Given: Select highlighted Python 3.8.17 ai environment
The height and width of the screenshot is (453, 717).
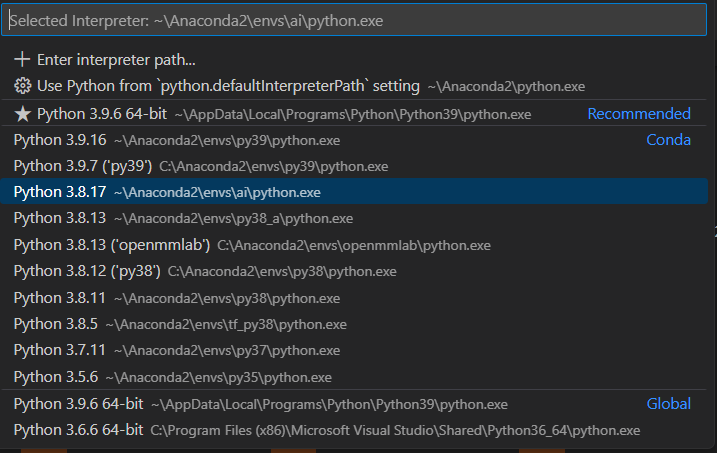Looking at the screenshot, I should pyautogui.click(x=354, y=192).
